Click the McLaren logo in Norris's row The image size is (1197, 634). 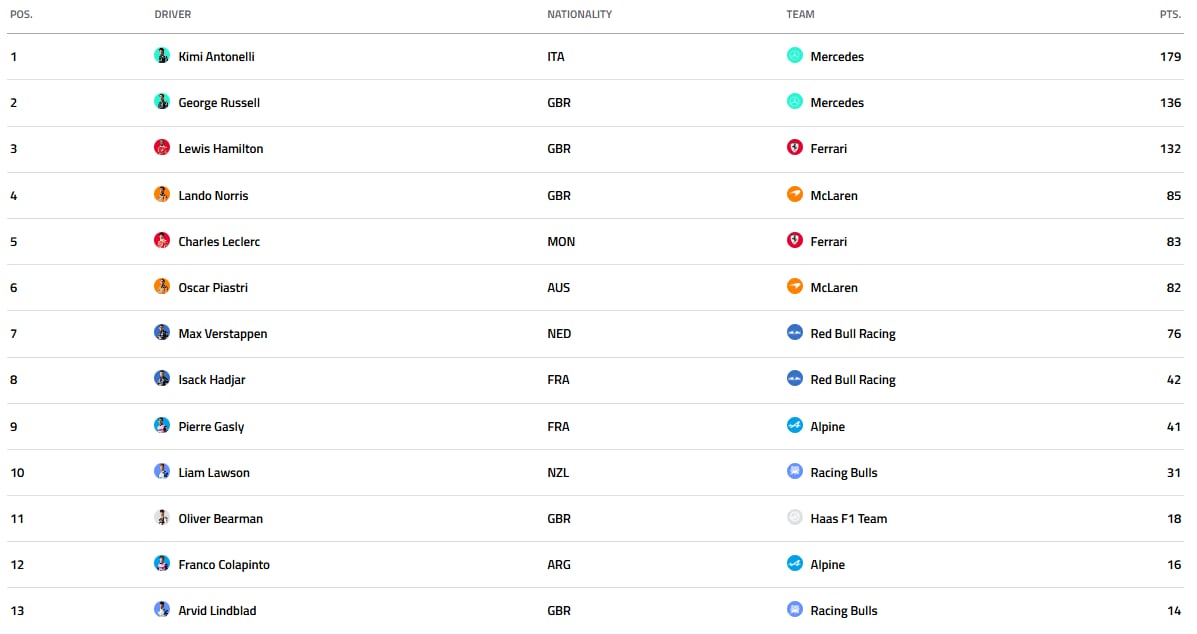click(x=795, y=195)
